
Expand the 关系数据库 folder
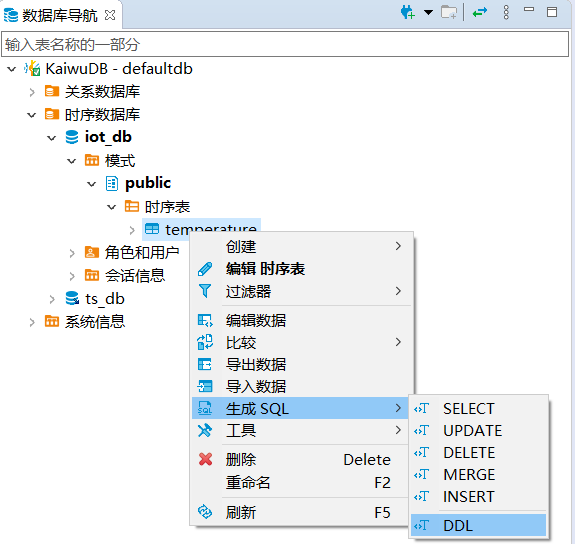pyautogui.click(x=32, y=92)
